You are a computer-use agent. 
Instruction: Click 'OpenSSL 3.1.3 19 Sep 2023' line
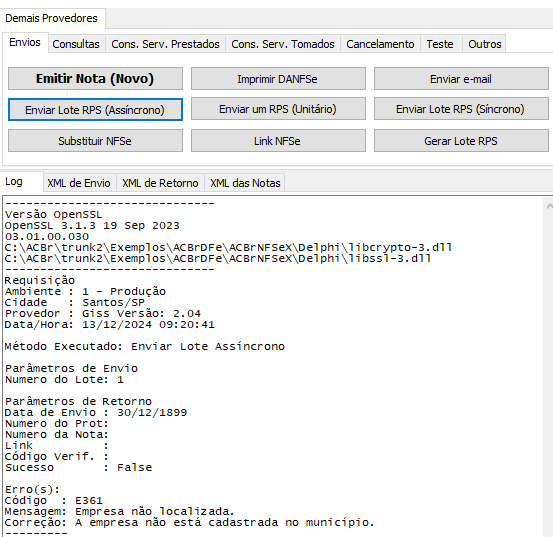pos(92,226)
